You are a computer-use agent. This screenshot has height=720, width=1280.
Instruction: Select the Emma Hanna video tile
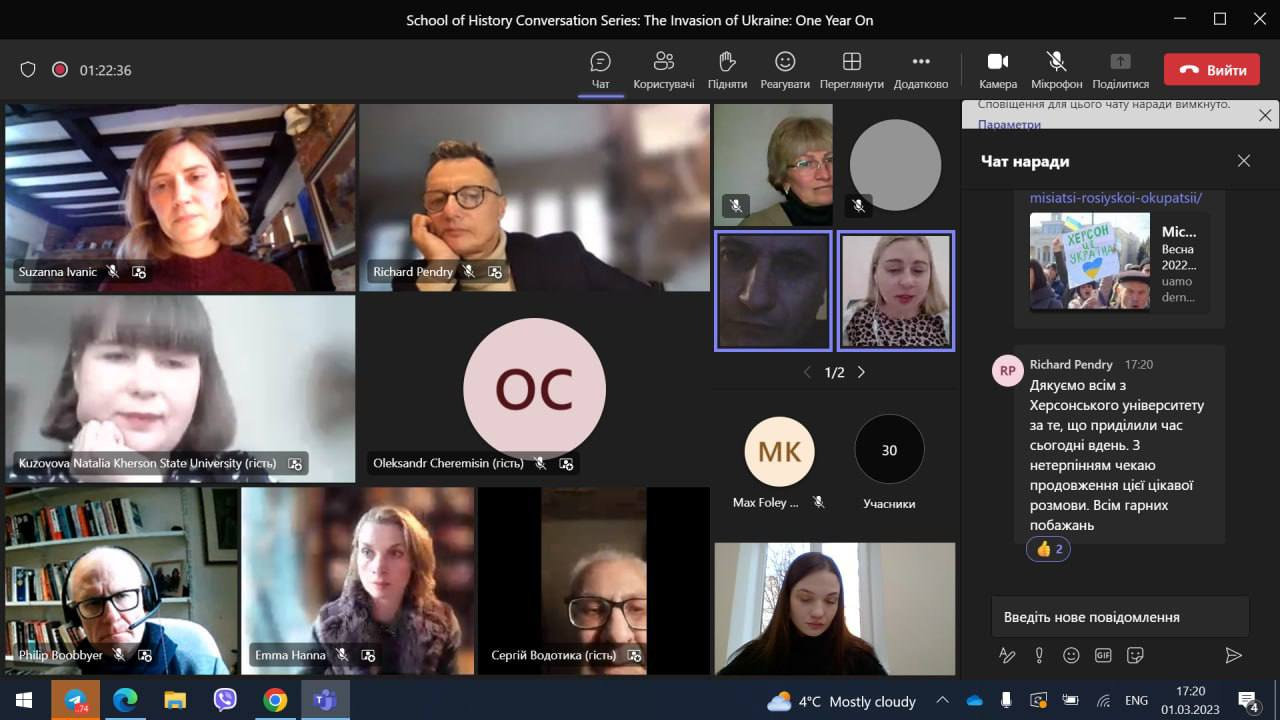coord(358,580)
